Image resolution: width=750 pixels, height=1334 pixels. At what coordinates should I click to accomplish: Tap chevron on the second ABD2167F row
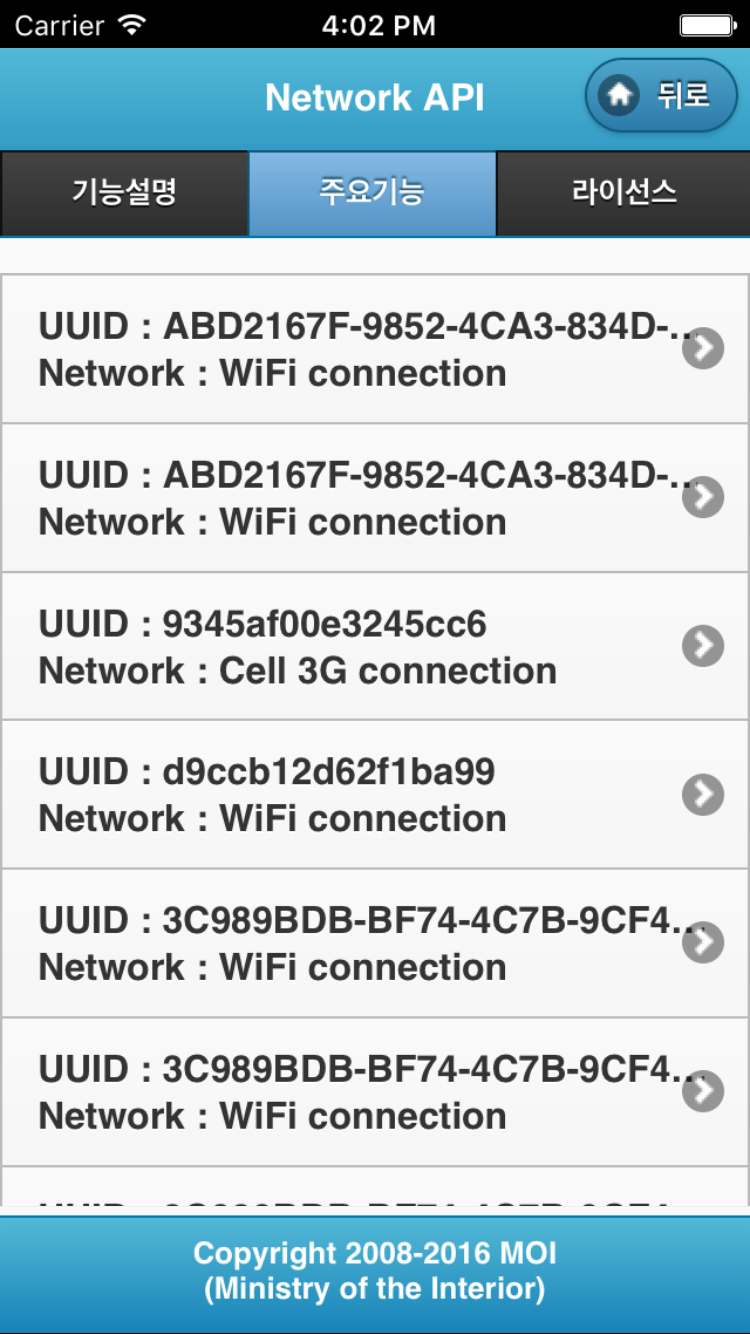click(703, 497)
